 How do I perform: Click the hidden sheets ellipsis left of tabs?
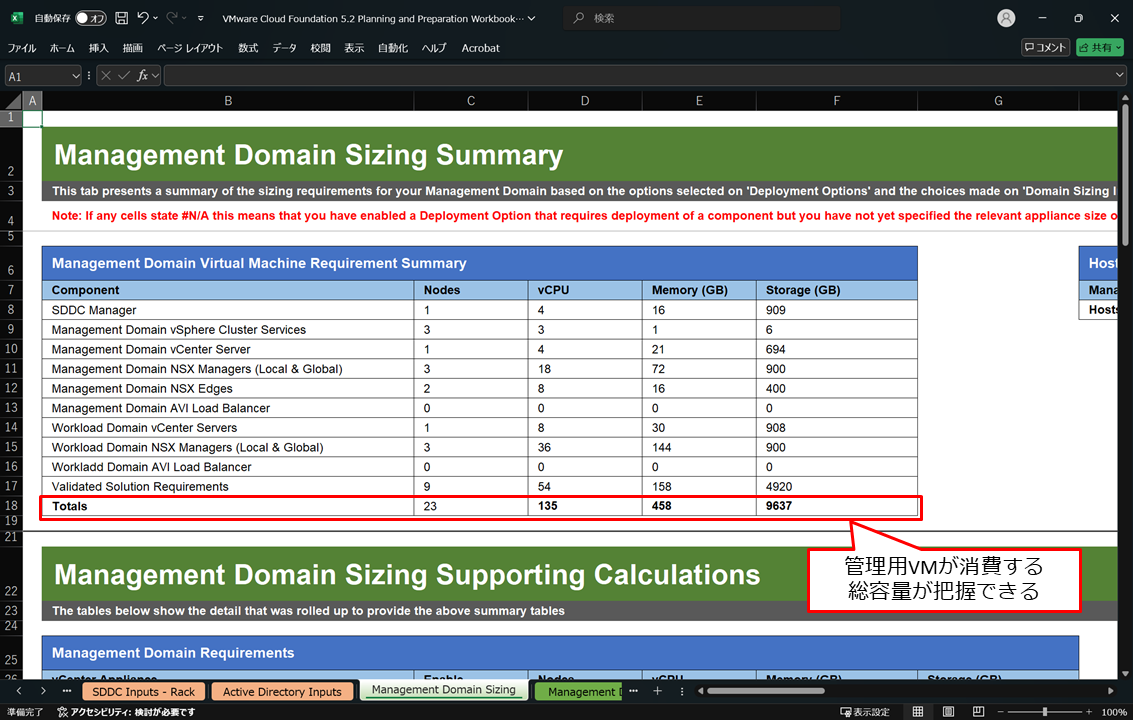coord(66,692)
